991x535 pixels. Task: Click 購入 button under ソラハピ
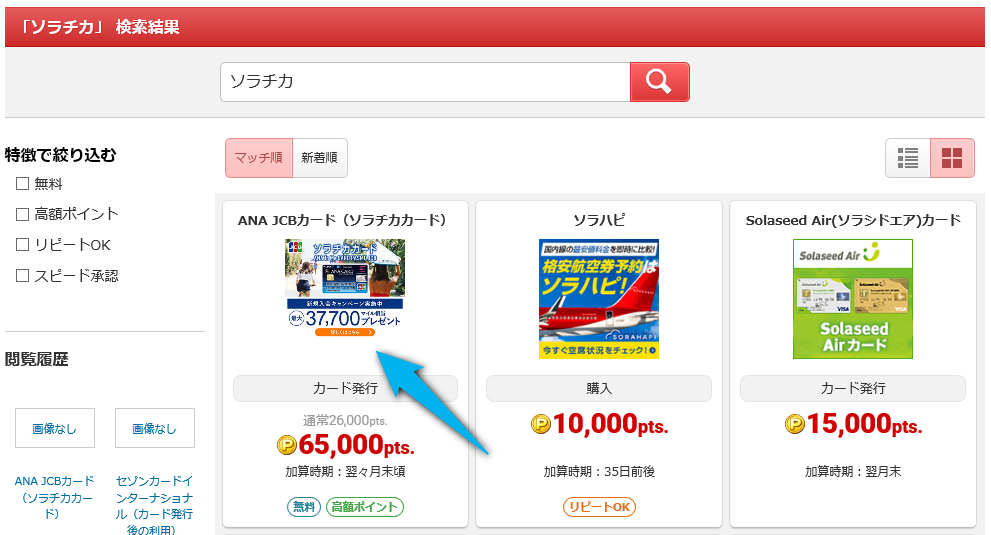[599, 388]
